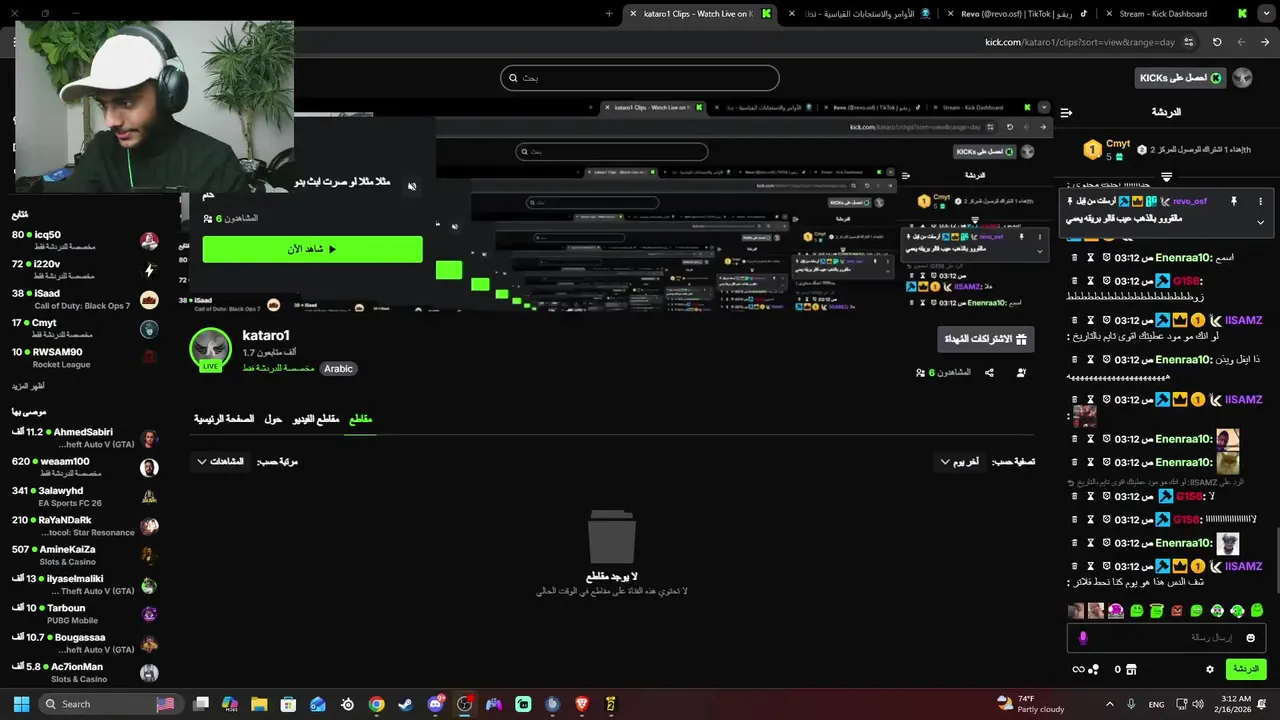
Task: Open Cmyt channel in sidebar
Action: point(85,328)
